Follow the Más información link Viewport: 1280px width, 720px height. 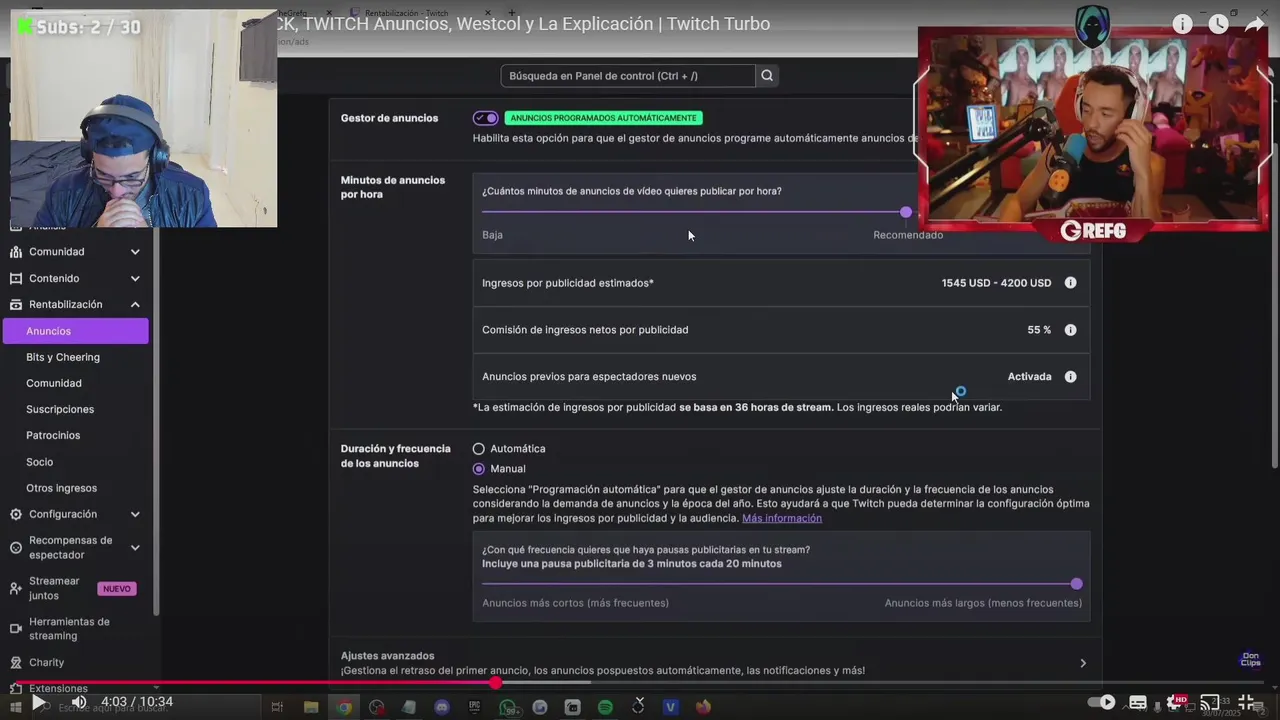click(x=782, y=518)
